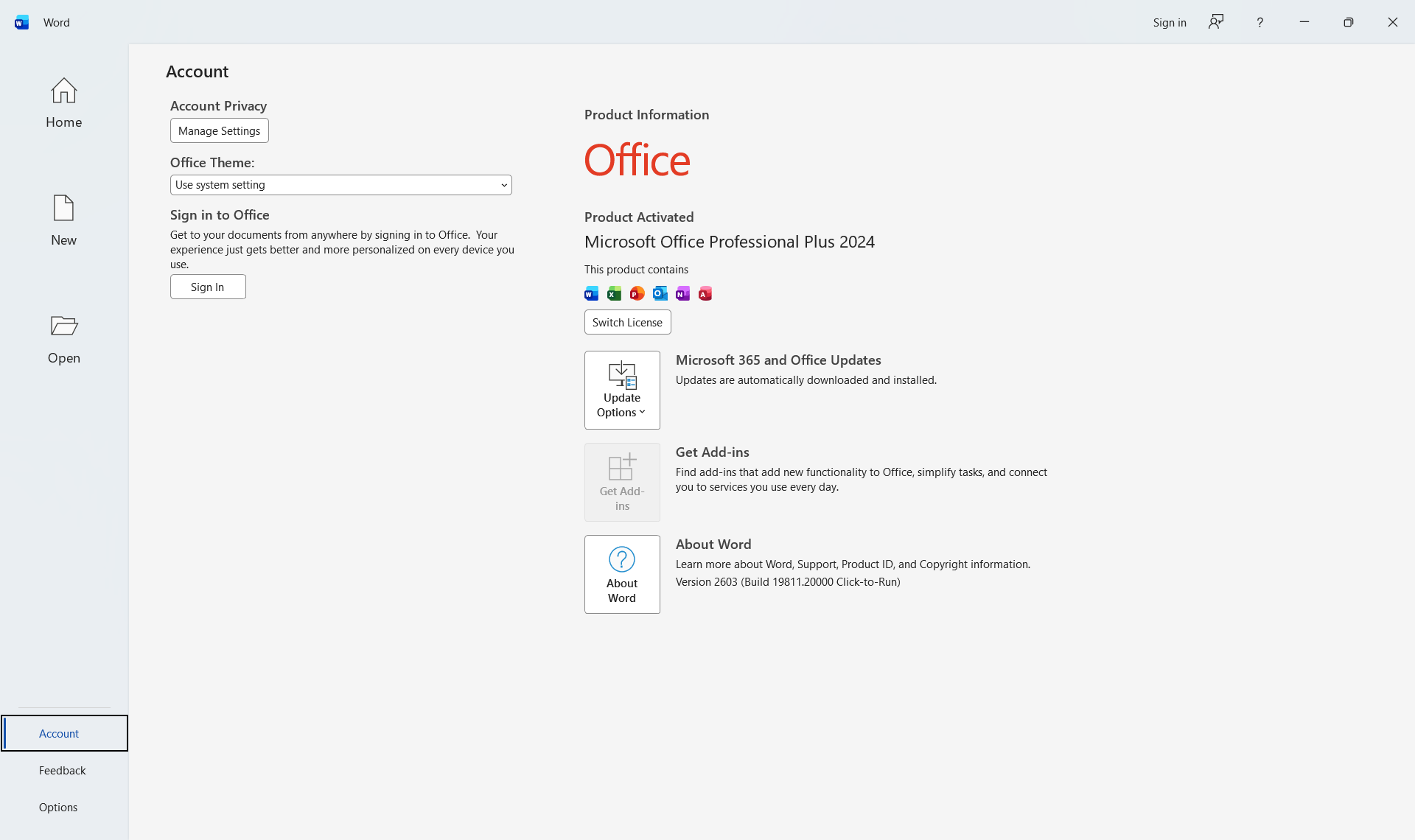
Task: Click the Access app icon under product contents
Action: pyautogui.click(x=705, y=294)
